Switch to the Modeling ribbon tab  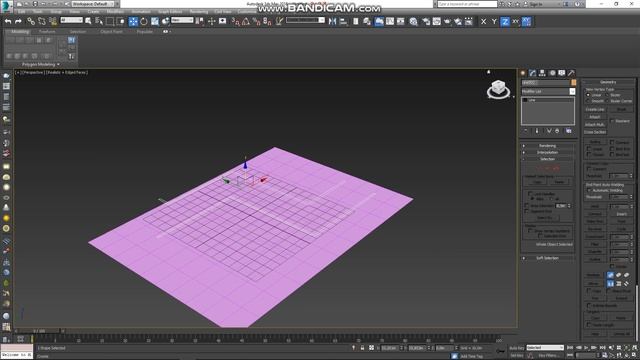[x=20, y=31]
